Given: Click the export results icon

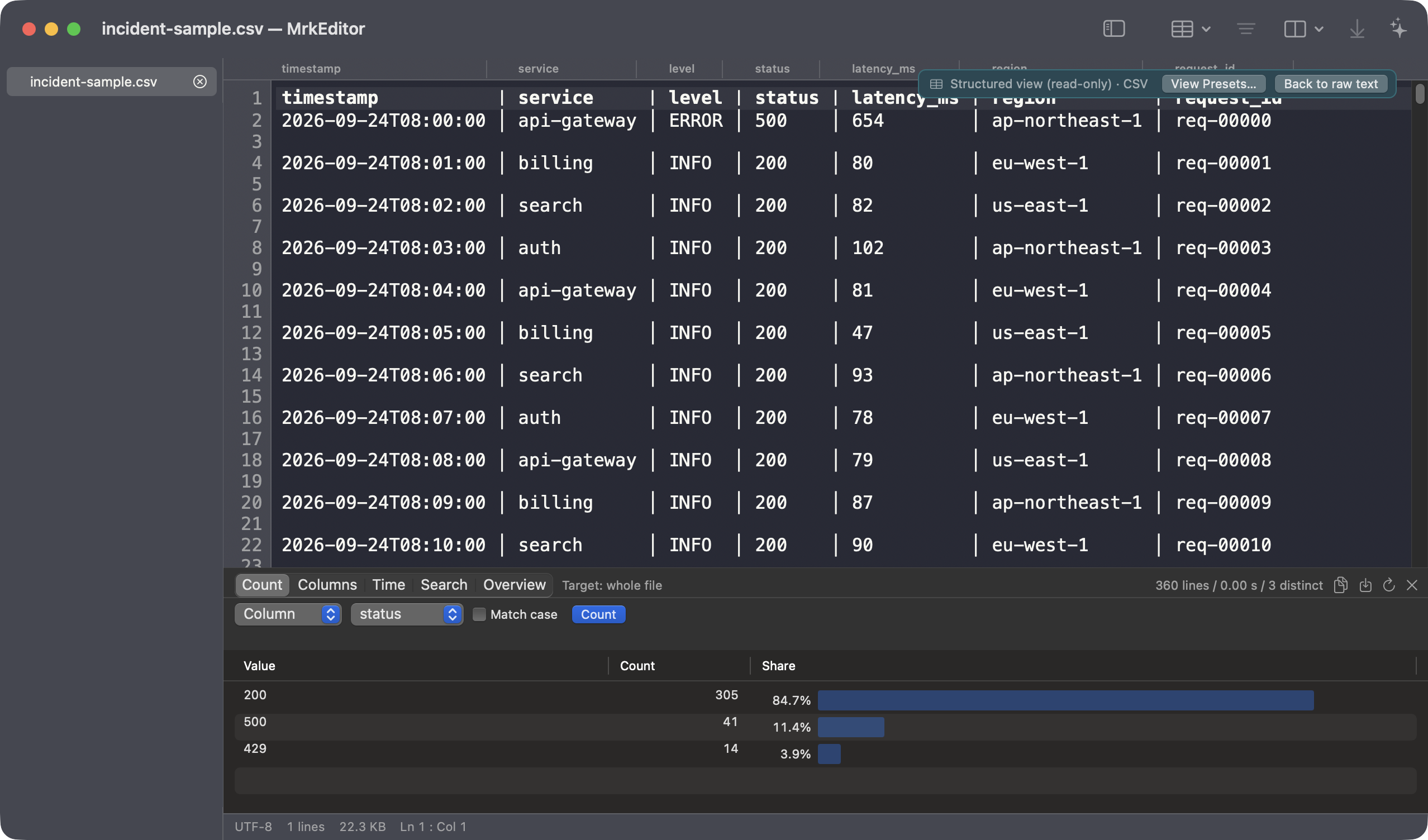Looking at the screenshot, I should 1365,585.
